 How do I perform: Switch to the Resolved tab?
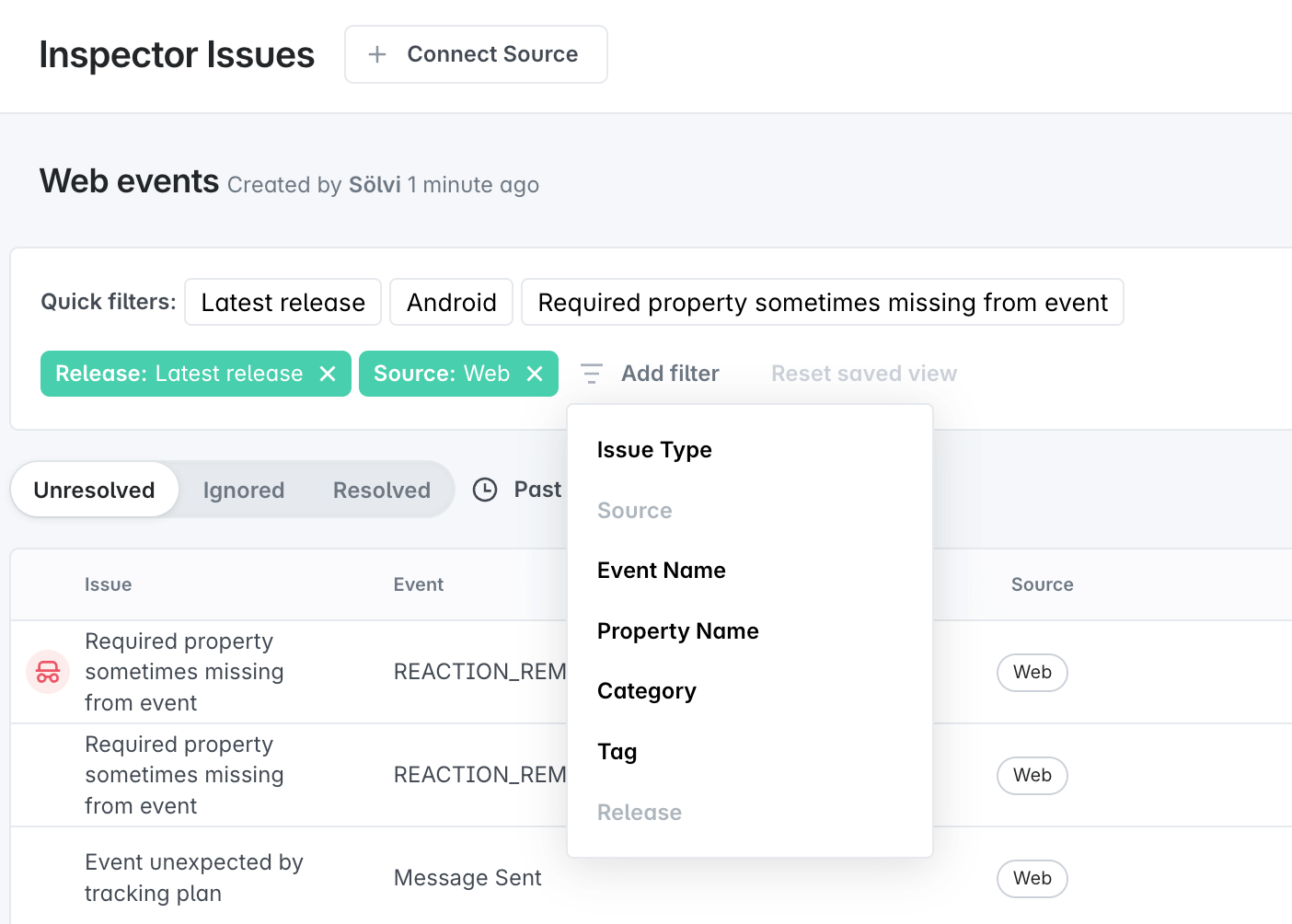[x=381, y=490]
